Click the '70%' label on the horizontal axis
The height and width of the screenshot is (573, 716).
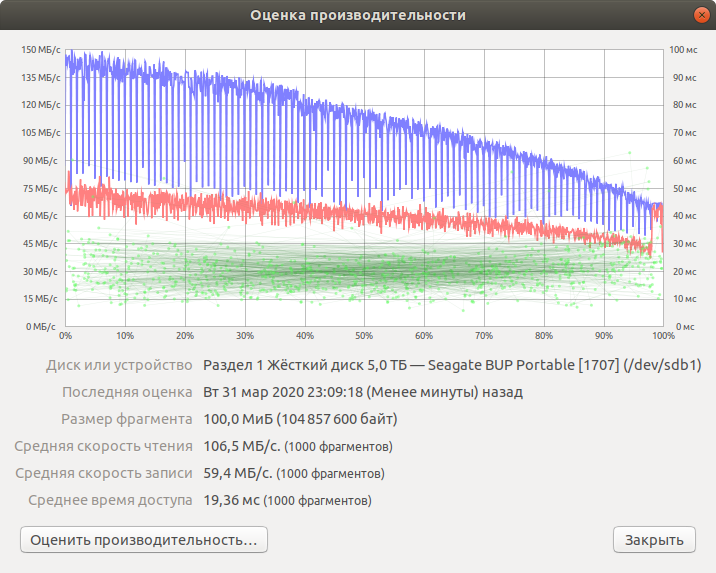coord(484,336)
